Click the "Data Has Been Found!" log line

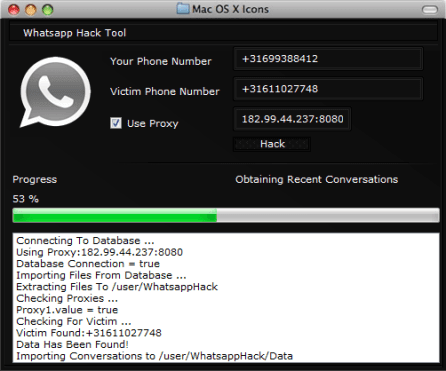72,344
